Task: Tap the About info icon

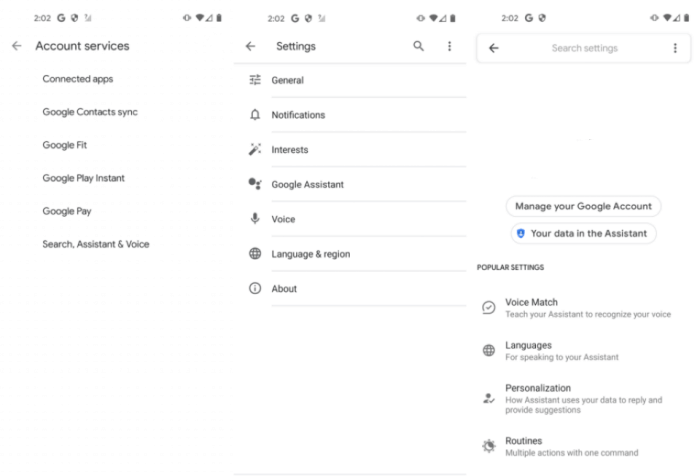Action: [x=255, y=288]
